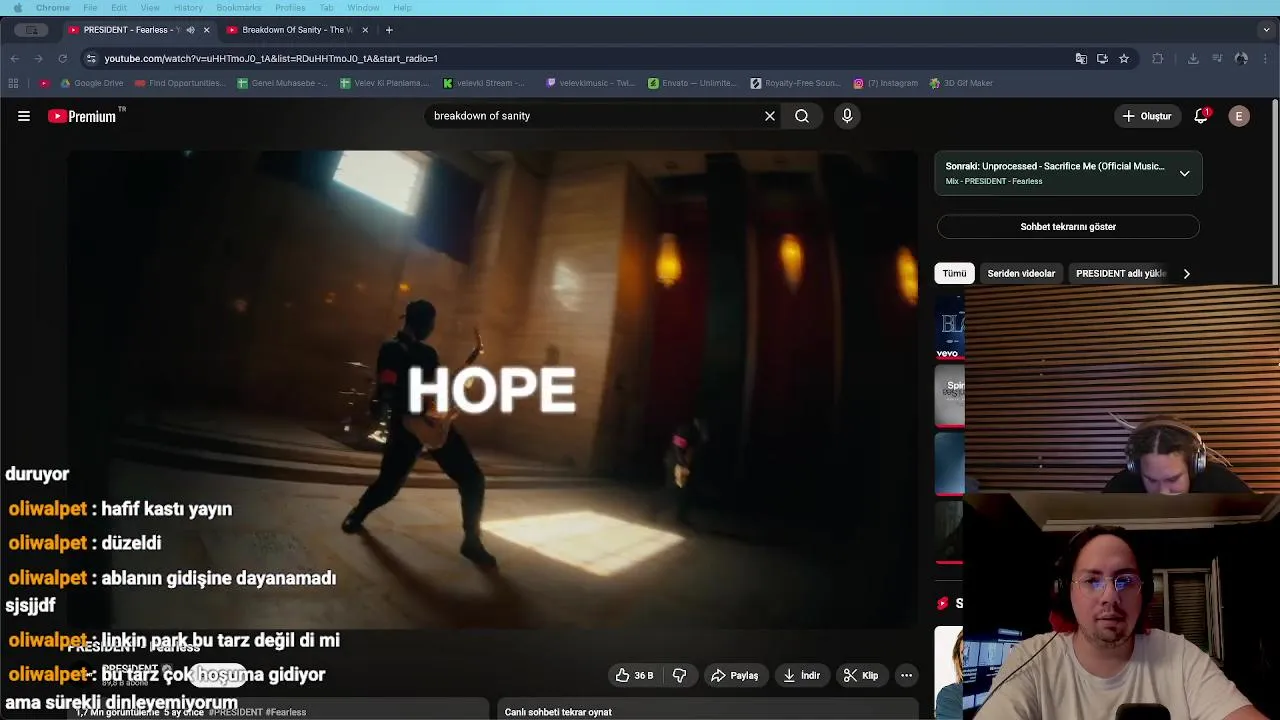Open more actions three-dot menu
Screen dimensions: 1280x720
[906, 676]
